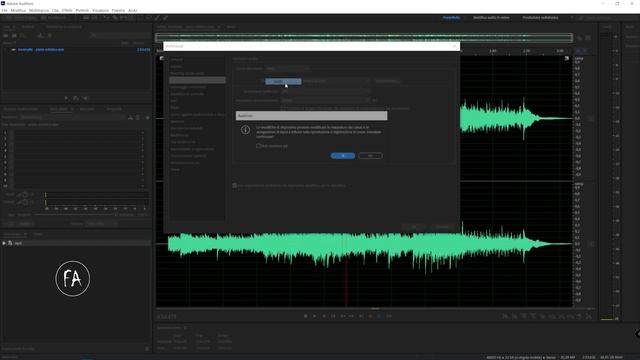Click the timecode display at the editor's bottom left
The image size is (640, 360).
click(x=167, y=317)
